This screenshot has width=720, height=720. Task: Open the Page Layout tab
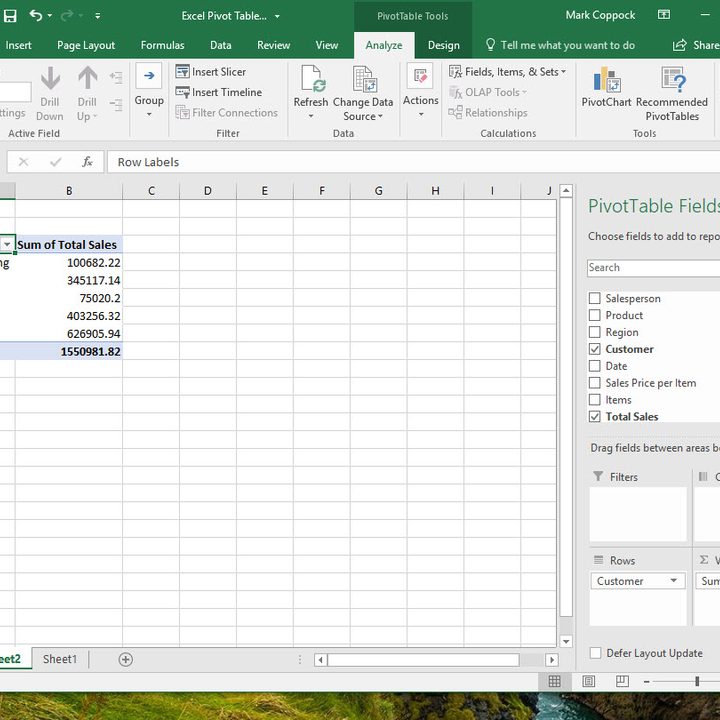[86, 45]
